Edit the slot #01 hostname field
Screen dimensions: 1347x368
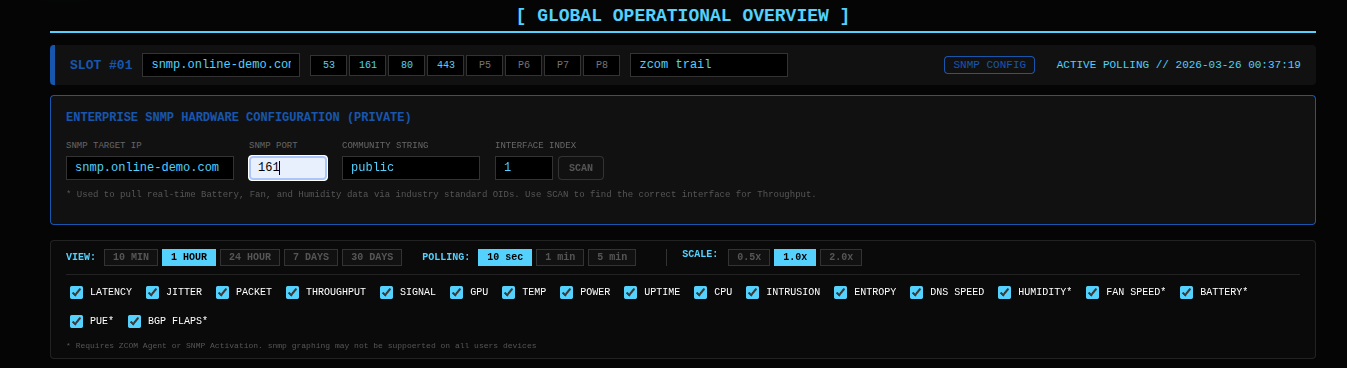[x=221, y=65]
